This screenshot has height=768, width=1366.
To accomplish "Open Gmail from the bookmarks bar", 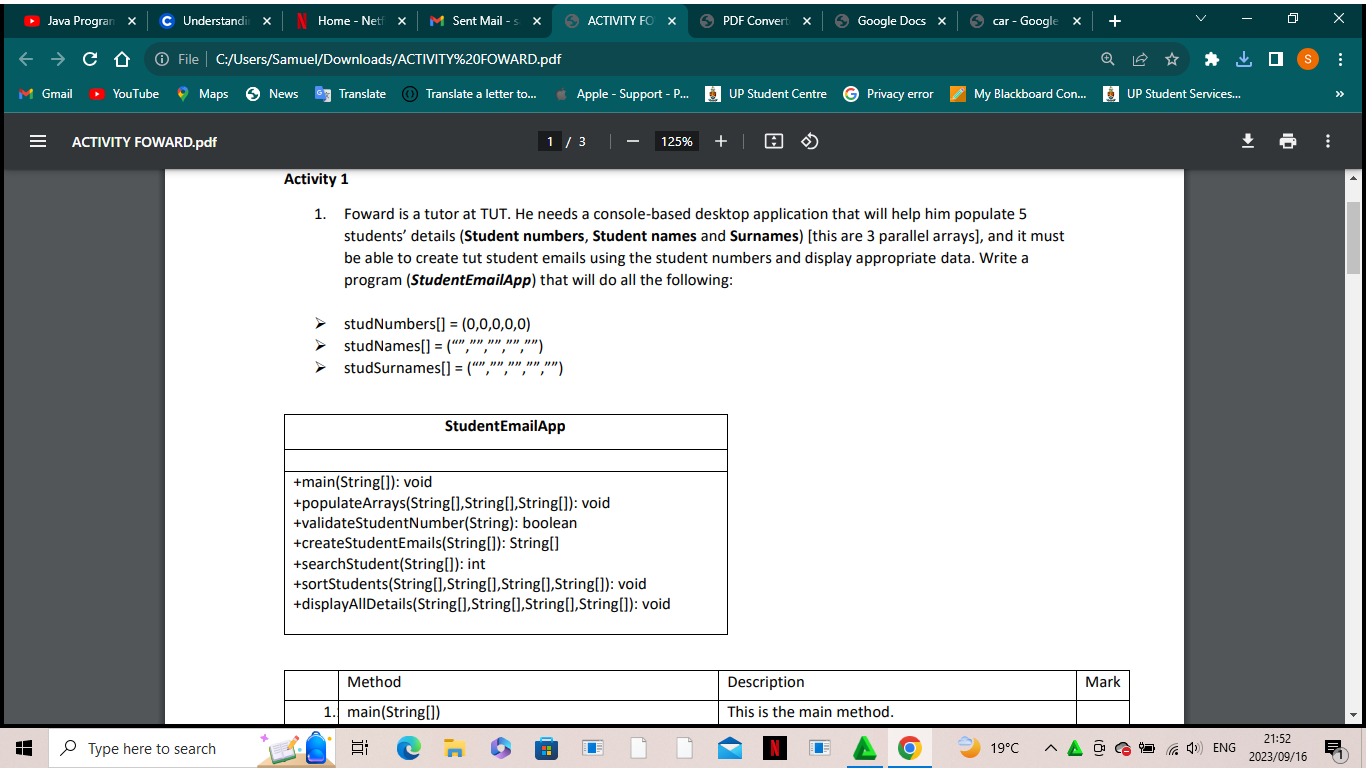I will pos(46,93).
